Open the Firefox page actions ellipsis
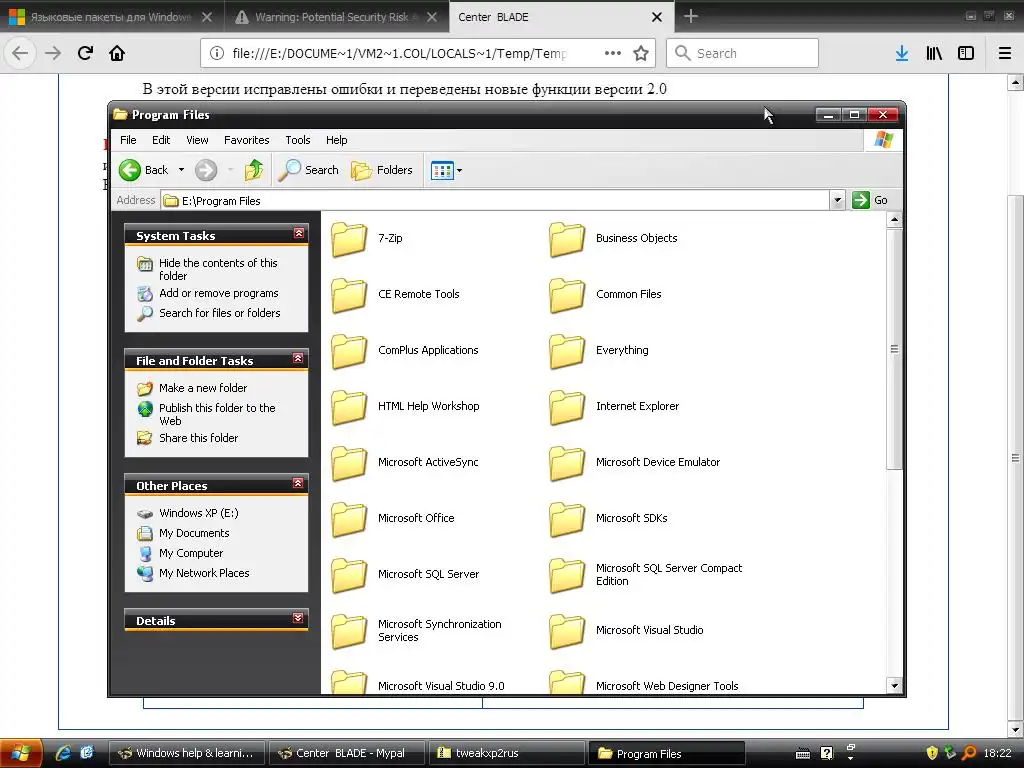The height and width of the screenshot is (768, 1024). point(613,53)
